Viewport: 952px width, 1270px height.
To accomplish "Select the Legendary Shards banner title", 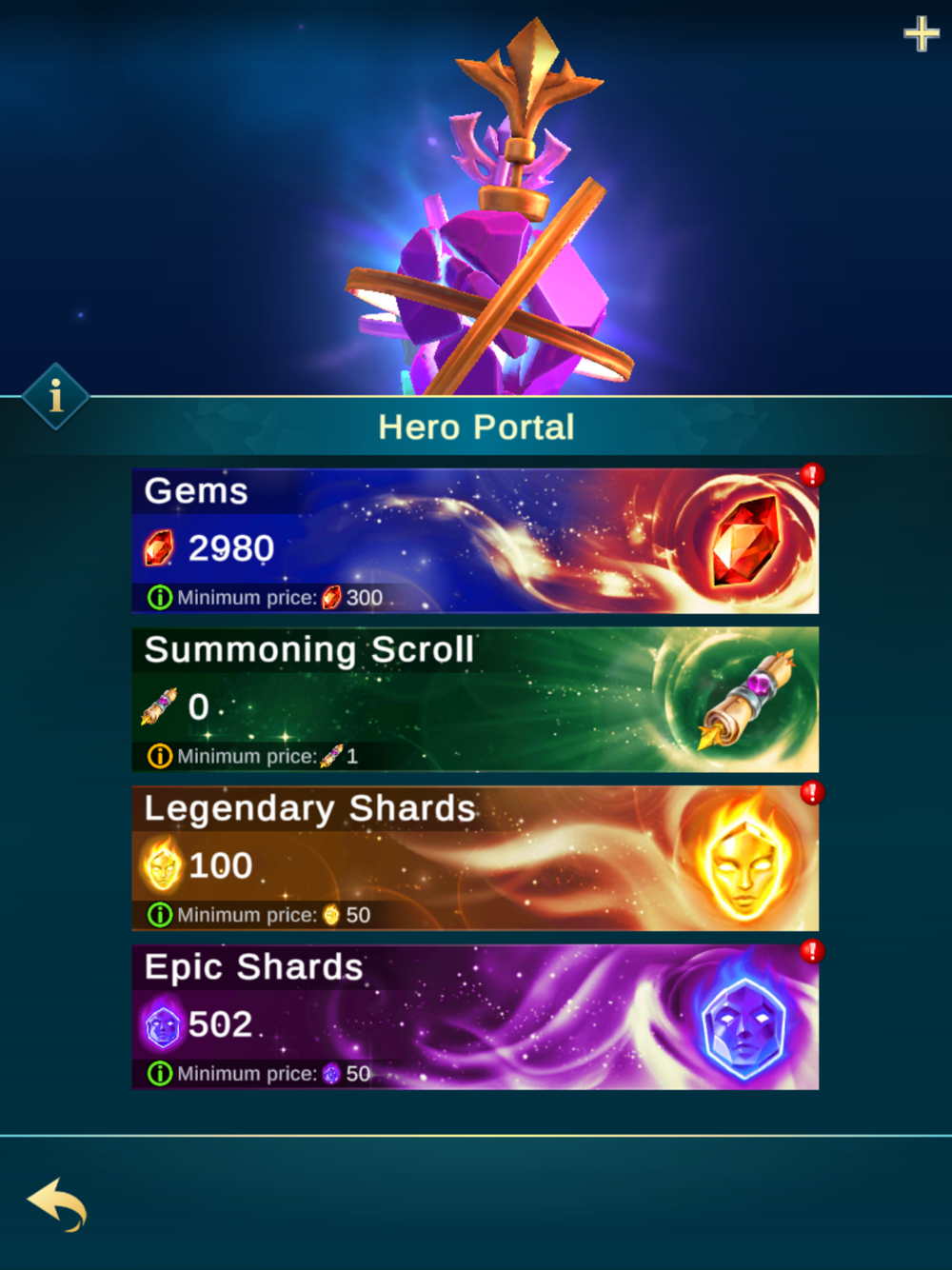I will pos(309,809).
